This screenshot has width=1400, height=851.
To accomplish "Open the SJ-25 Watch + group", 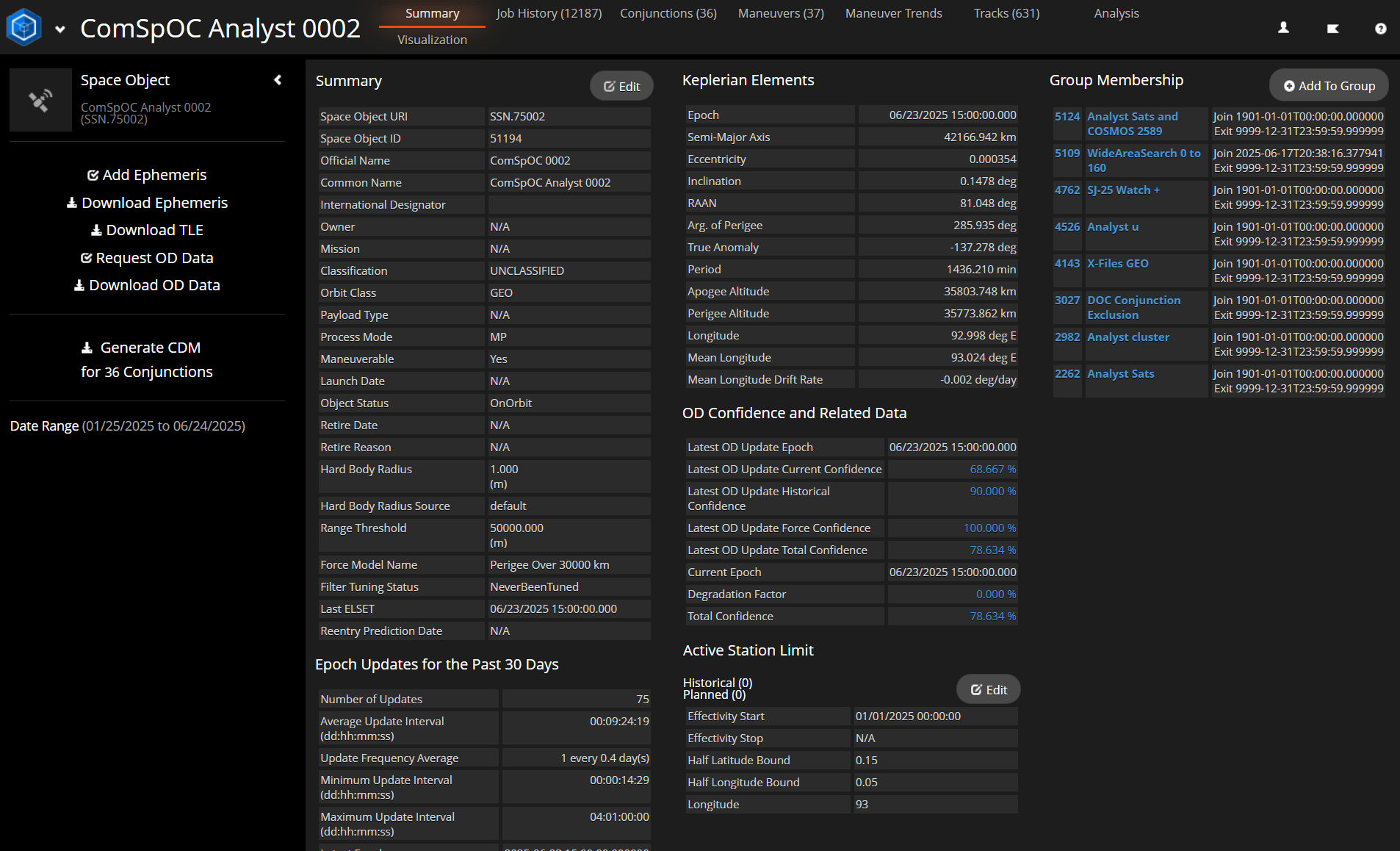I will 1124,190.
